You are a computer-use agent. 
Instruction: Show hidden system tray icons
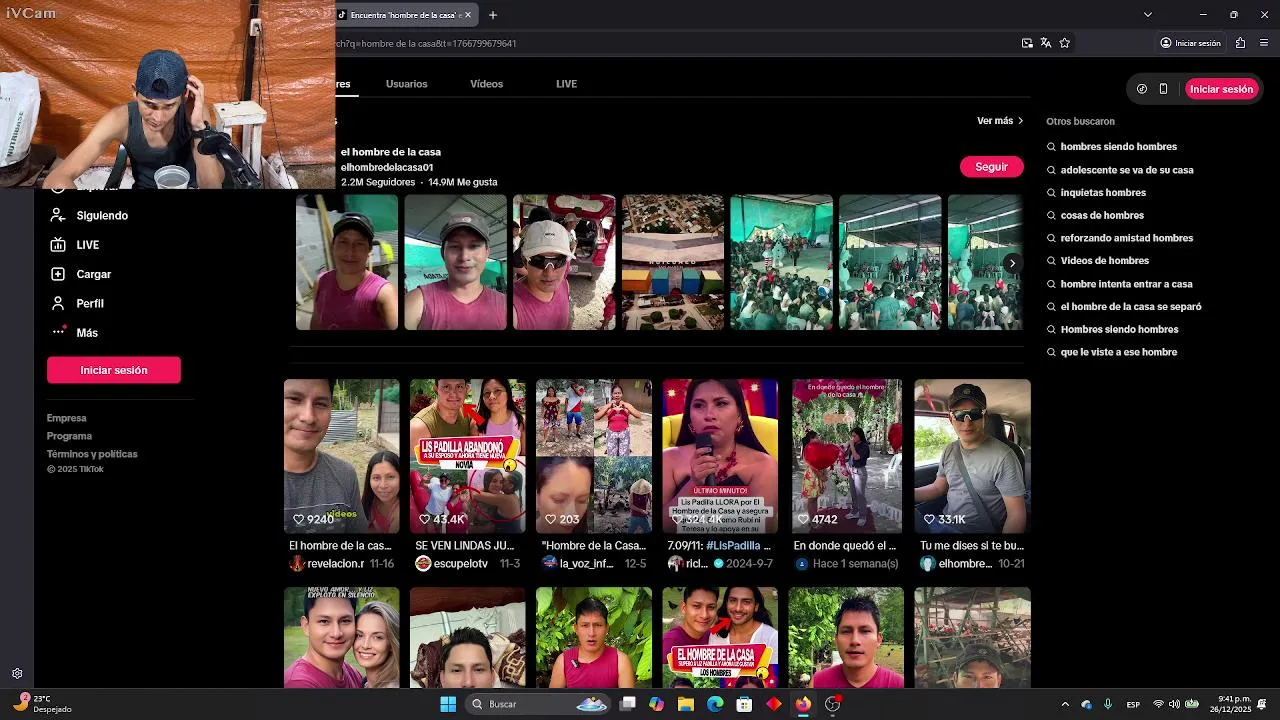(1065, 704)
